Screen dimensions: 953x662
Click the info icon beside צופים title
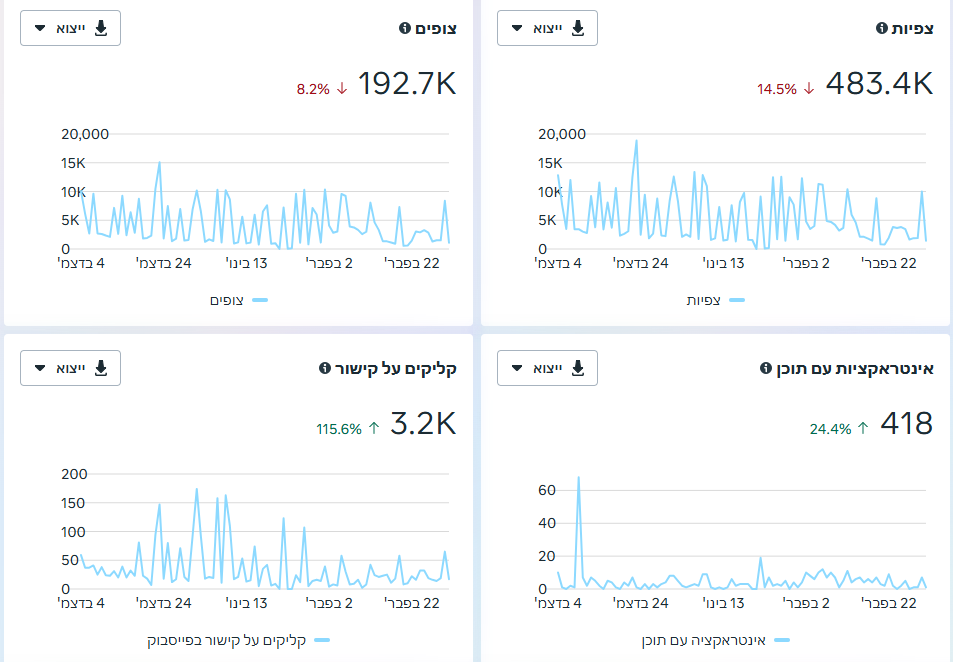pyautogui.click(x=405, y=28)
